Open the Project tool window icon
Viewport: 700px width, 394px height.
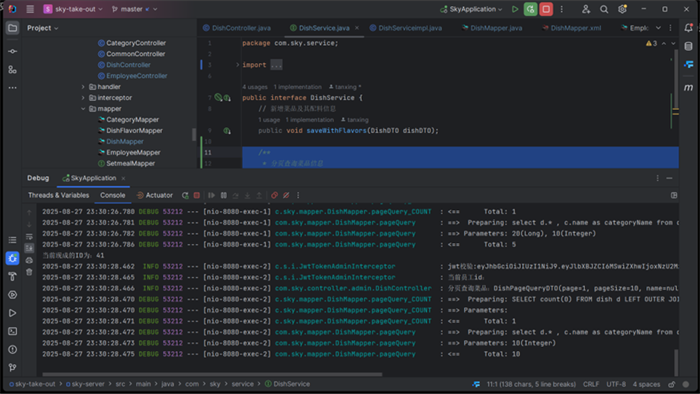click(x=12, y=28)
